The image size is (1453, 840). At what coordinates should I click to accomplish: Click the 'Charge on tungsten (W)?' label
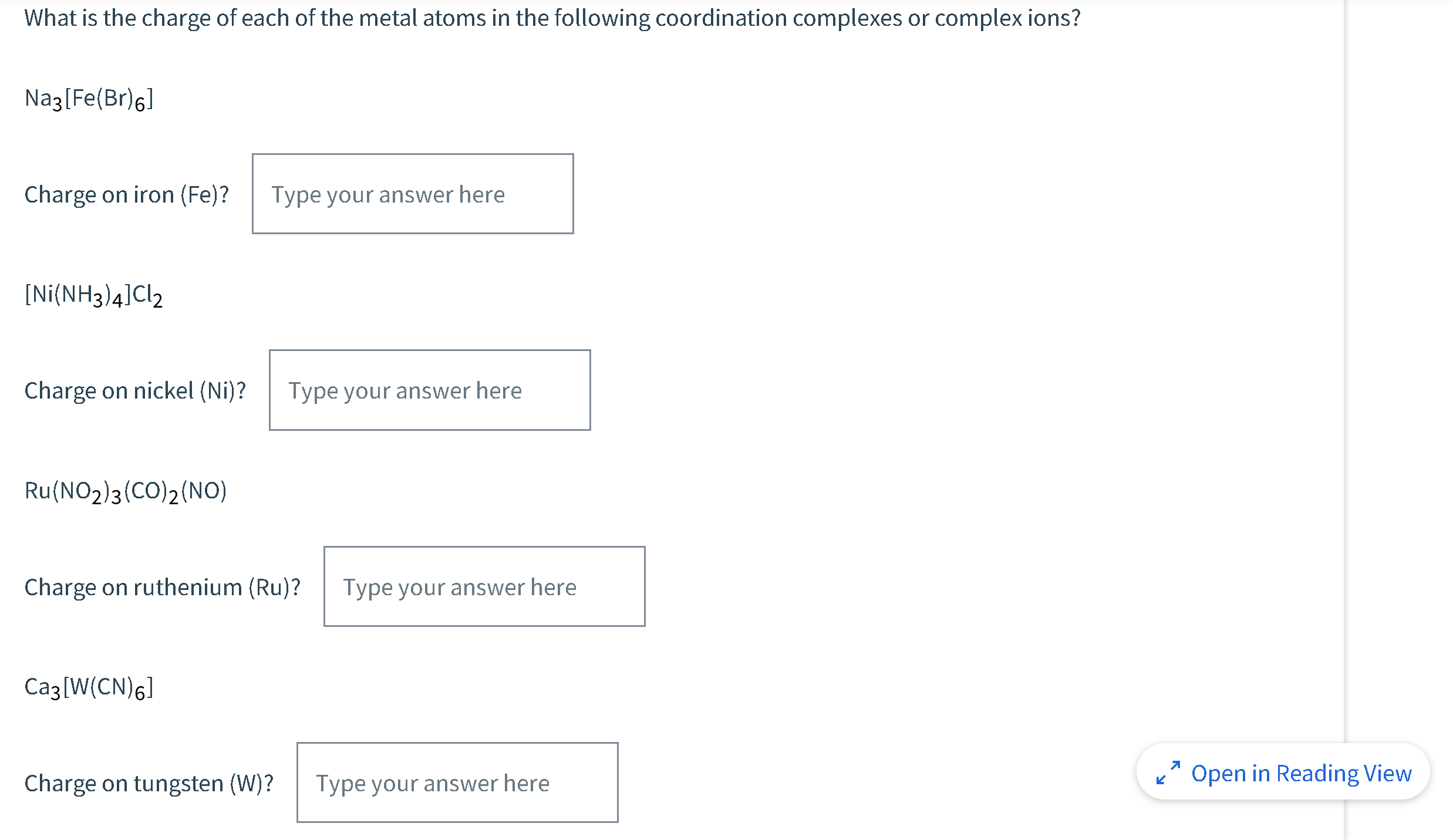click(149, 784)
